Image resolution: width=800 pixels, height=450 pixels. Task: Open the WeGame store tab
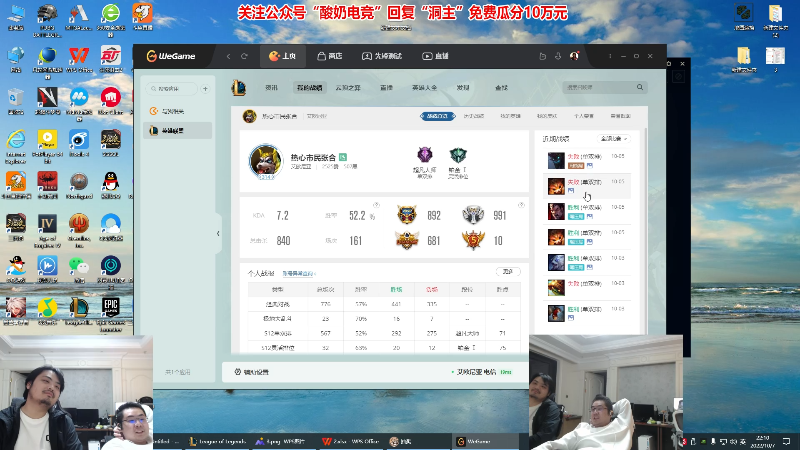coord(330,56)
